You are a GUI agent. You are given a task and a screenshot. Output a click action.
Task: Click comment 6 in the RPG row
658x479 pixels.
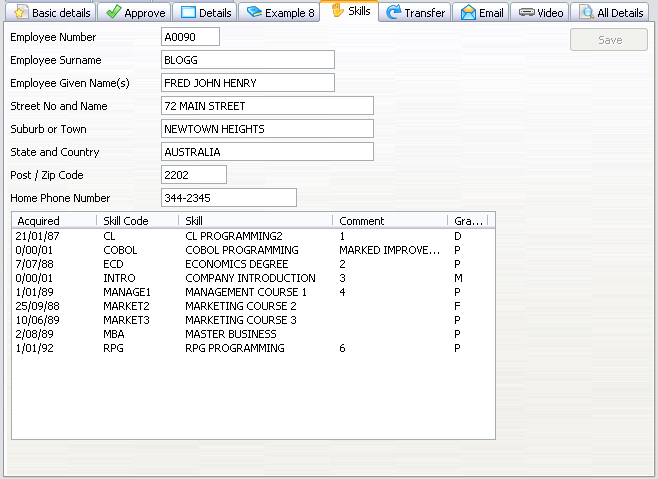pos(342,348)
